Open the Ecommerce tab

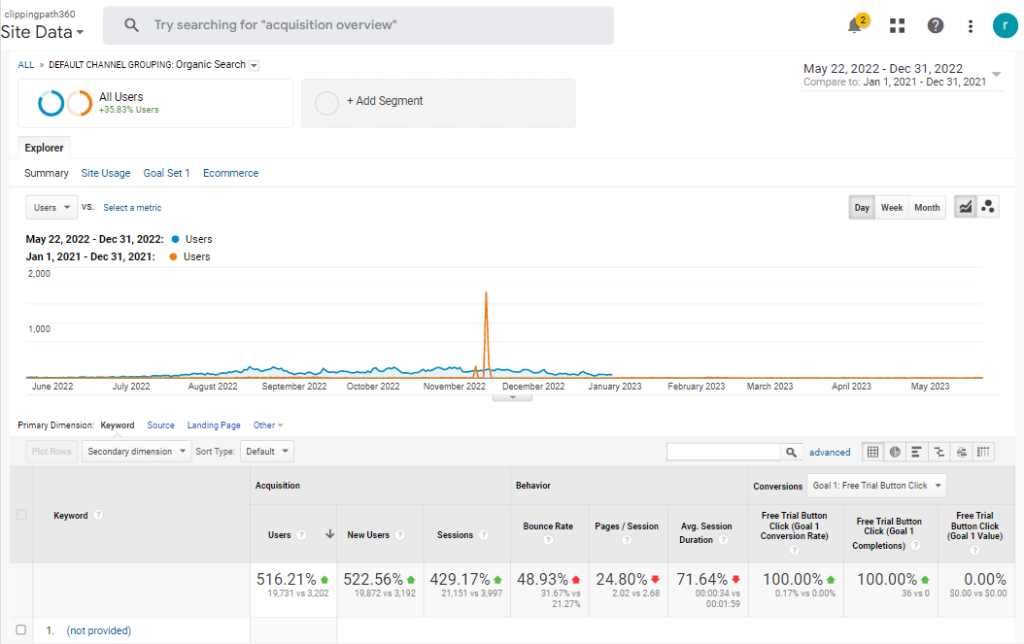pyautogui.click(x=230, y=173)
